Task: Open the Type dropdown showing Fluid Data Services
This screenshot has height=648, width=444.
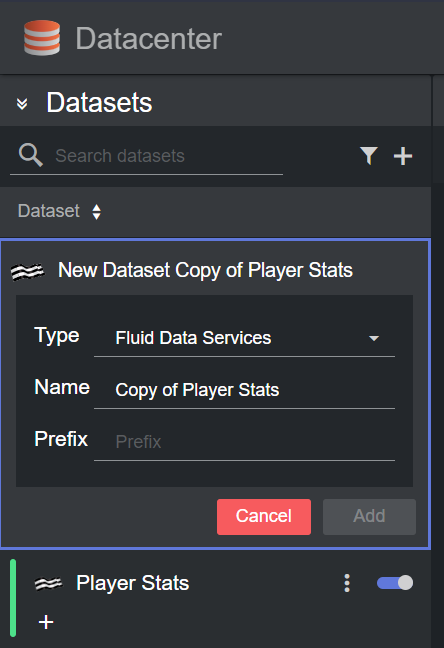Action: pyautogui.click(x=244, y=338)
